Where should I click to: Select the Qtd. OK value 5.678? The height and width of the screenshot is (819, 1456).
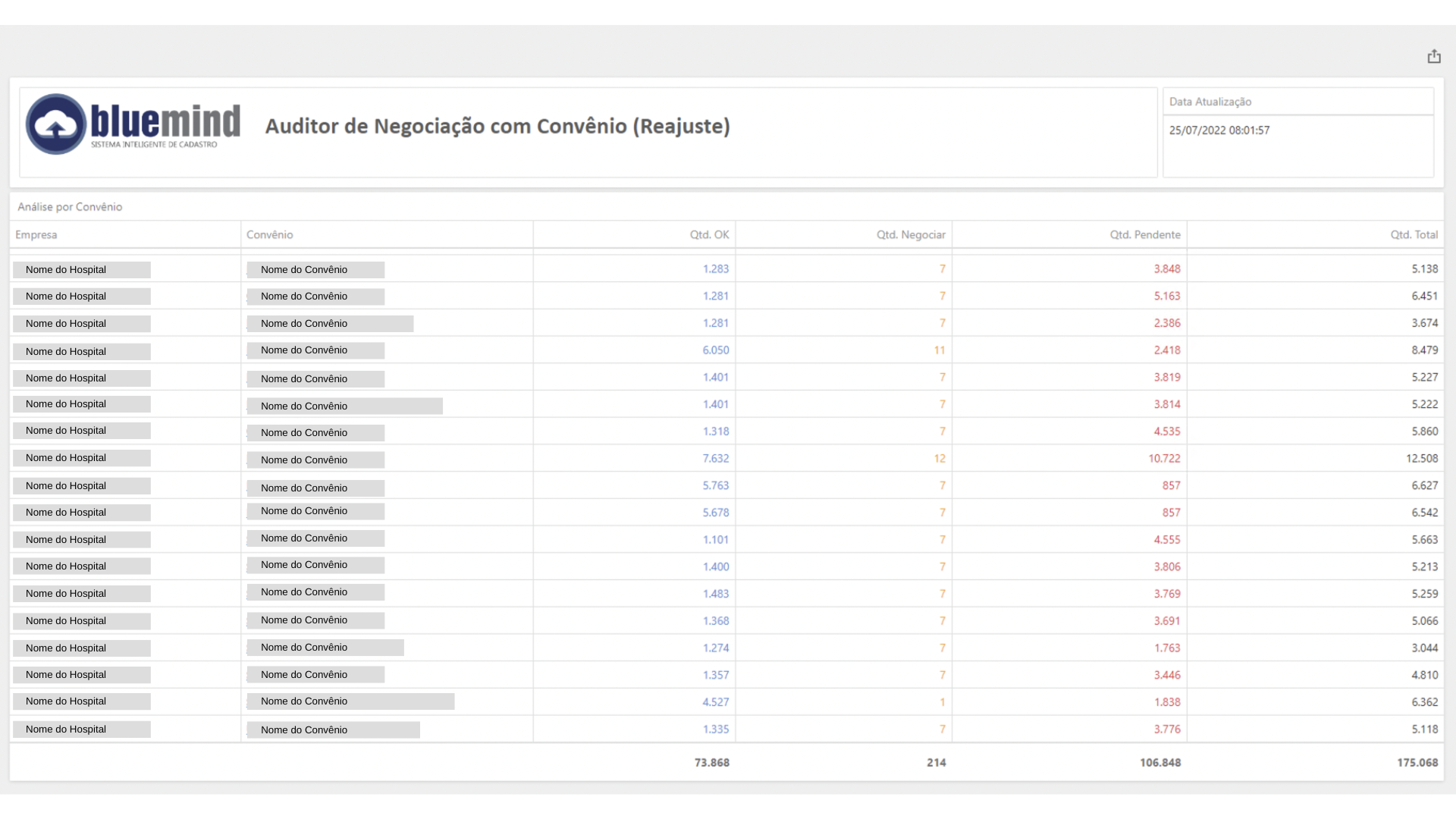pyautogui.click(x=715, y=513)
